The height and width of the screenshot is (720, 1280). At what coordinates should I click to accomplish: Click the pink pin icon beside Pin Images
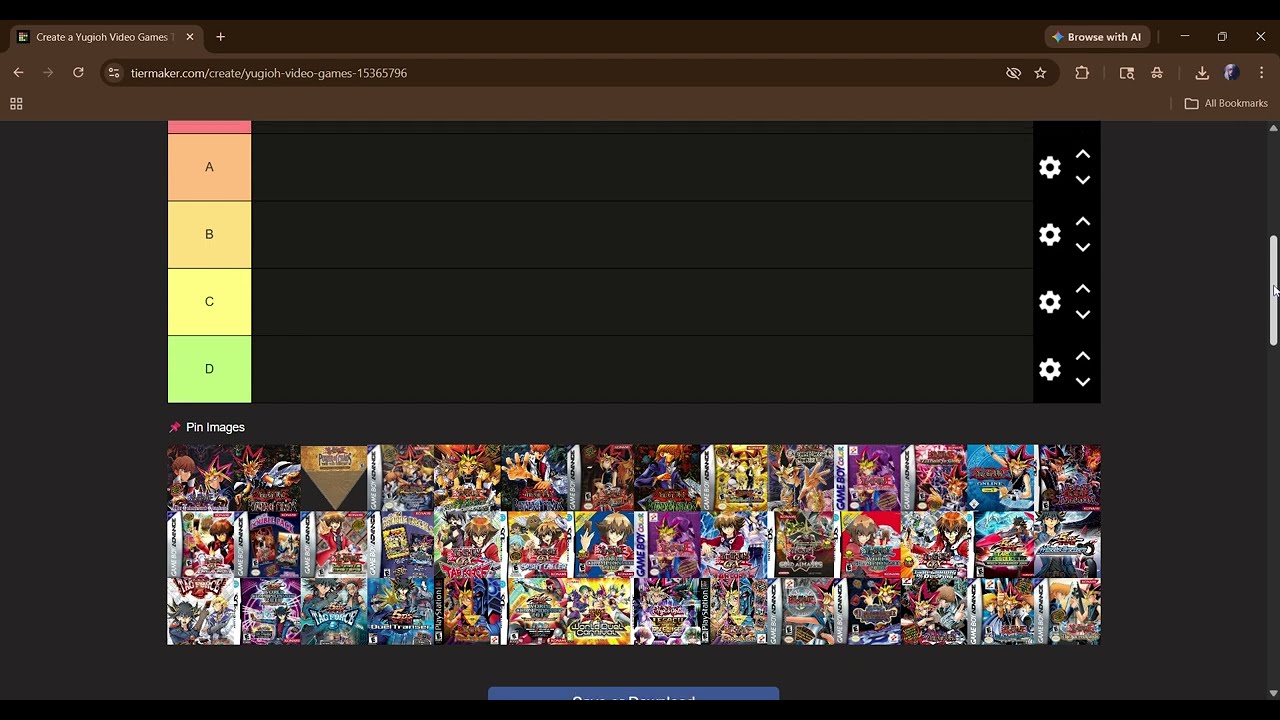[175, 427]
